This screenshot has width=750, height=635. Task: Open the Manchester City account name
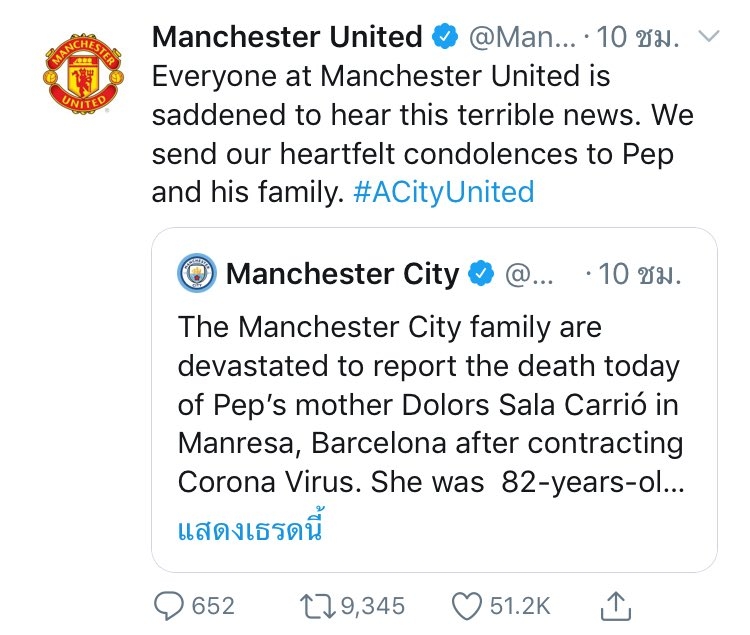343,273
